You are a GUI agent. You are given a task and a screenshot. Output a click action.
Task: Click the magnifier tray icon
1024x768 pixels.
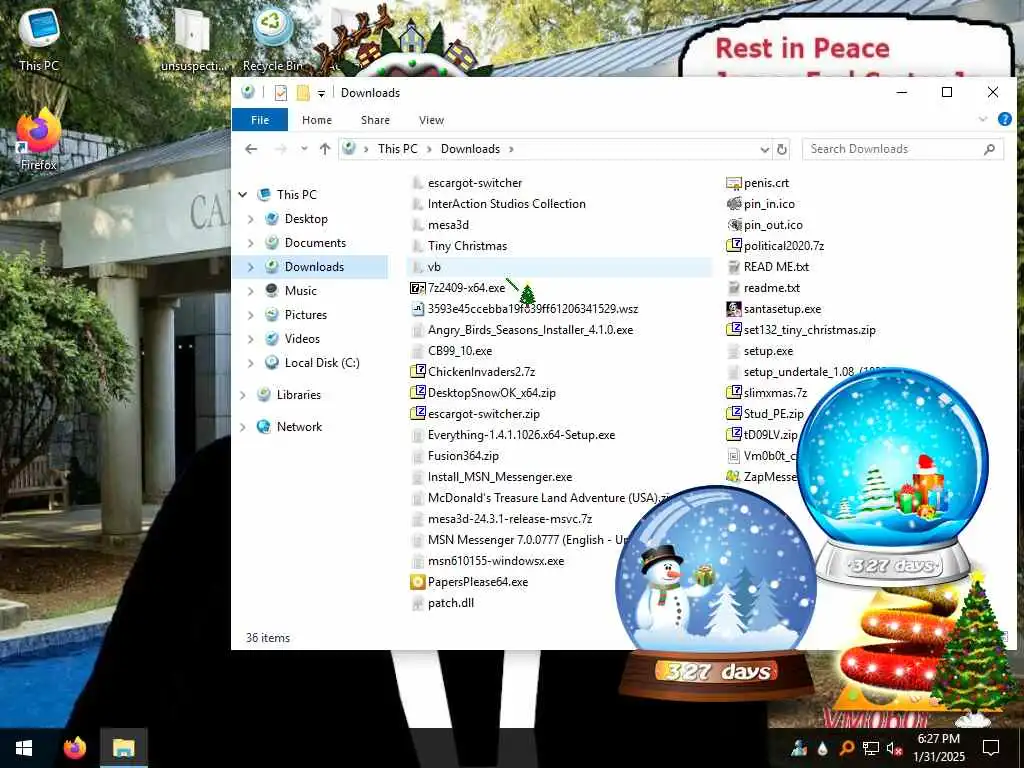click(846, 748)
